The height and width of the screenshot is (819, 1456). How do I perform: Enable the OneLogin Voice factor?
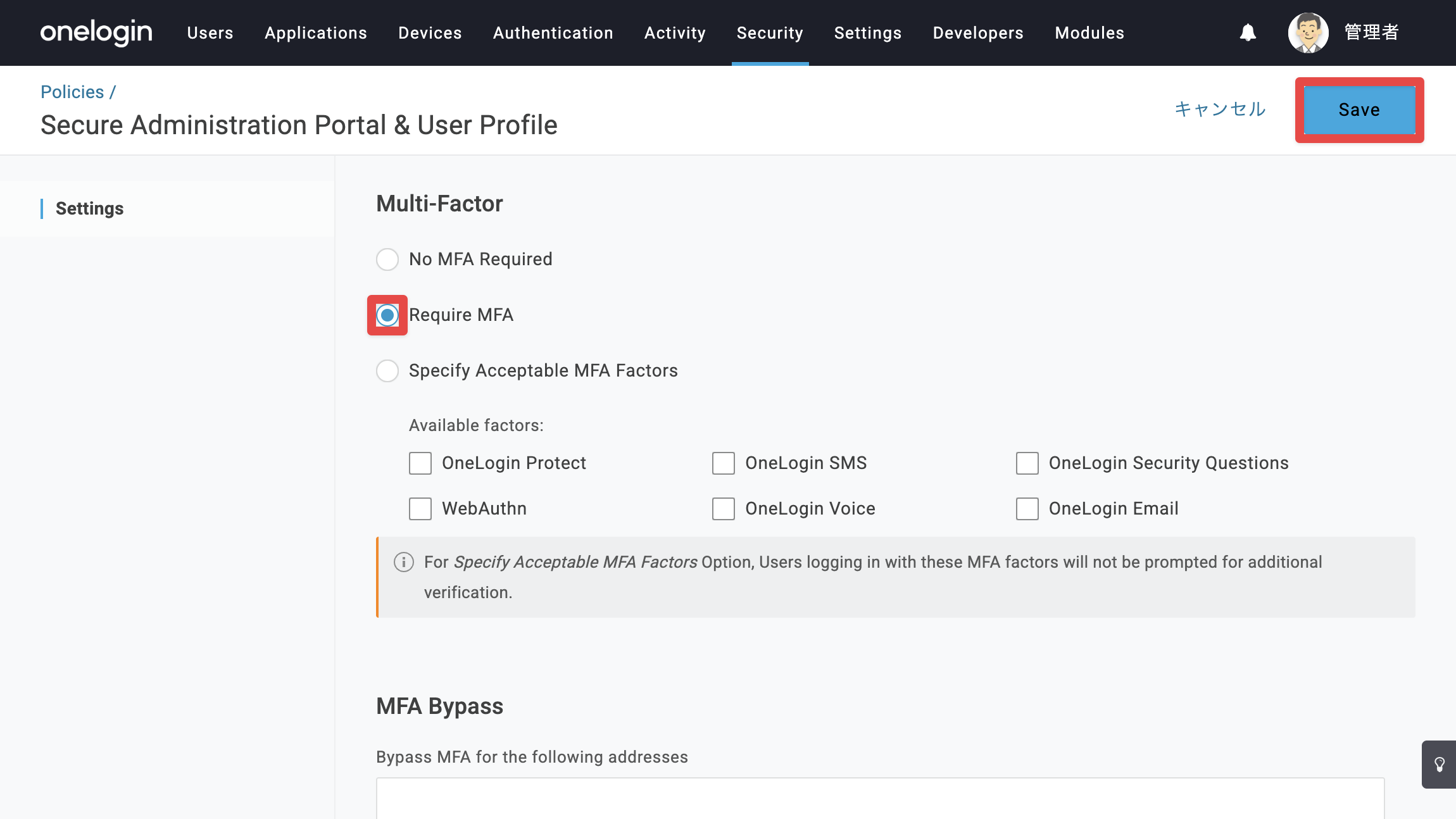pyautogui.click(x=724, y=509)
